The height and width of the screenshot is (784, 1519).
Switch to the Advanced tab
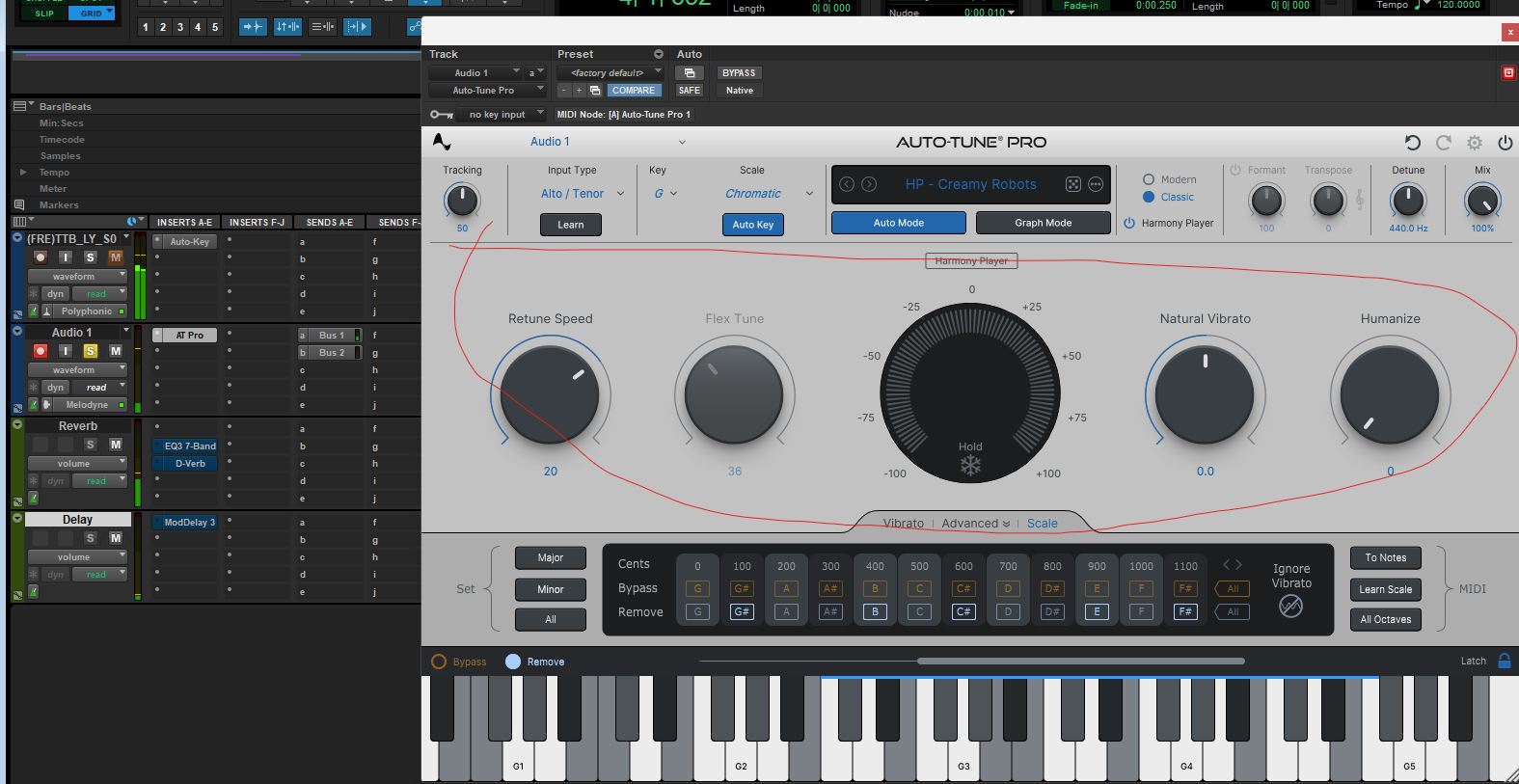[x=975, y=524]
